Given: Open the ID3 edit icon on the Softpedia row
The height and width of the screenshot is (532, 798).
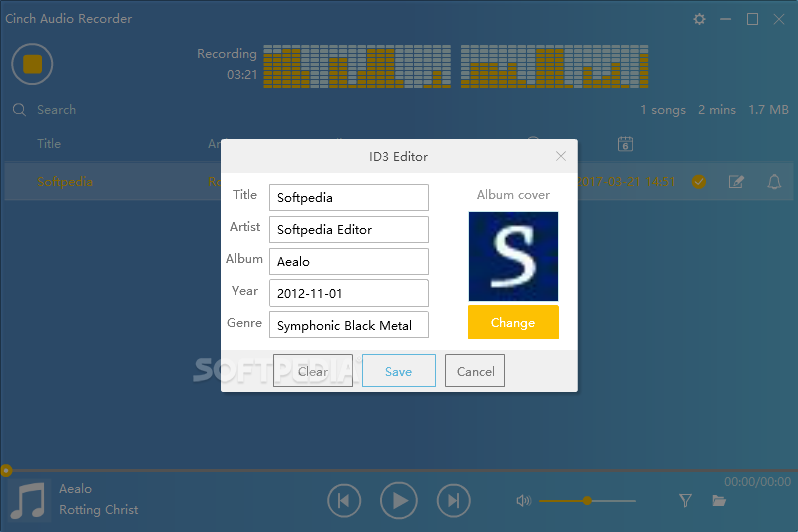Looking at the screenshot, I should click(x=736, y=181).
